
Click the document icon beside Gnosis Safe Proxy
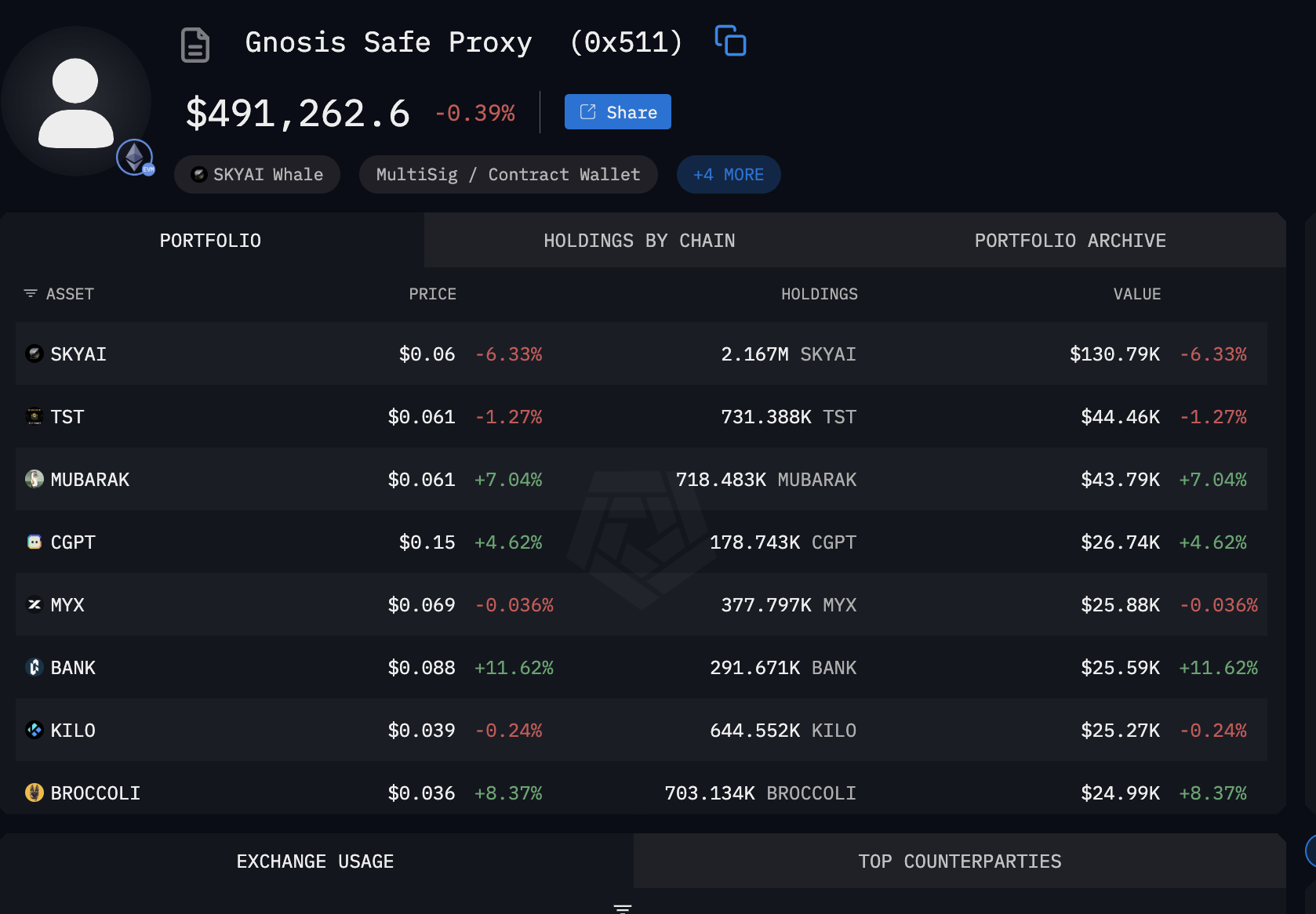pos(194,44)
